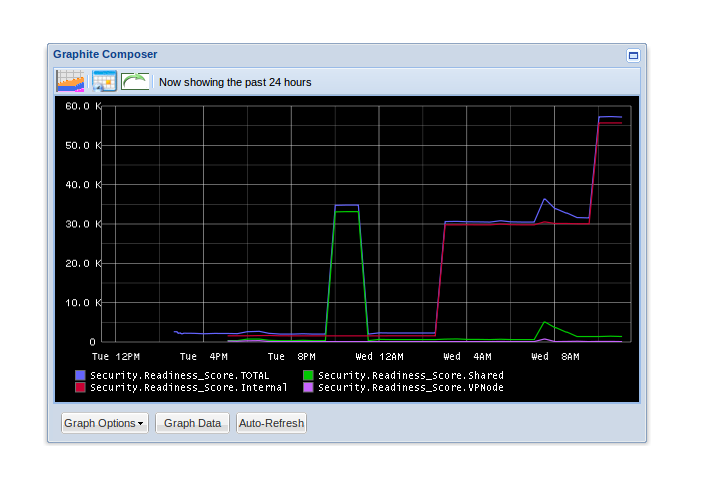Click the Security.Readiness_Score.Internal legend label
The height and width of the screenshot is (489, 717).
[188, 387]
